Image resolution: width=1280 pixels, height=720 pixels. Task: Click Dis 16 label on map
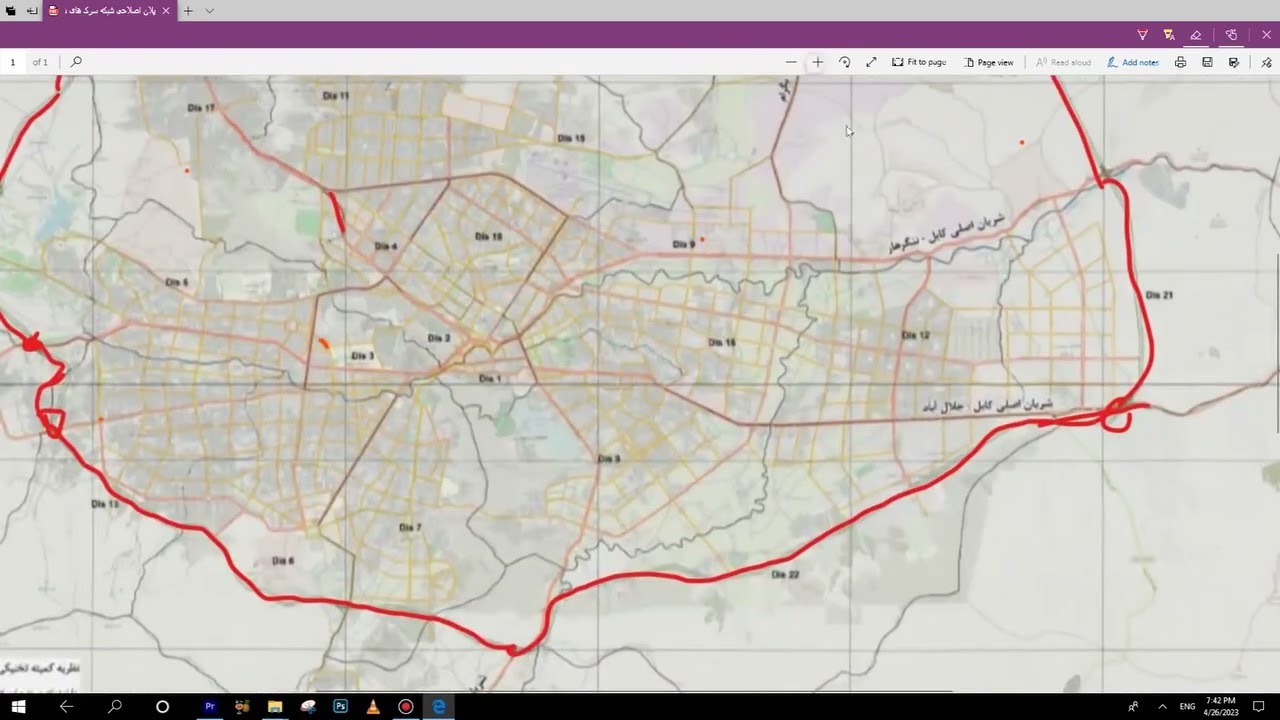[x=722, y=342]
